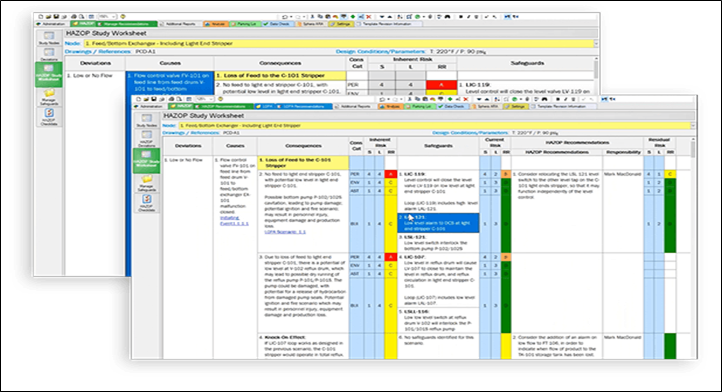The width and height of the screenshot is (722, 392).
Task: Open Settings tab in front window
Action: (x=516, y=106)
